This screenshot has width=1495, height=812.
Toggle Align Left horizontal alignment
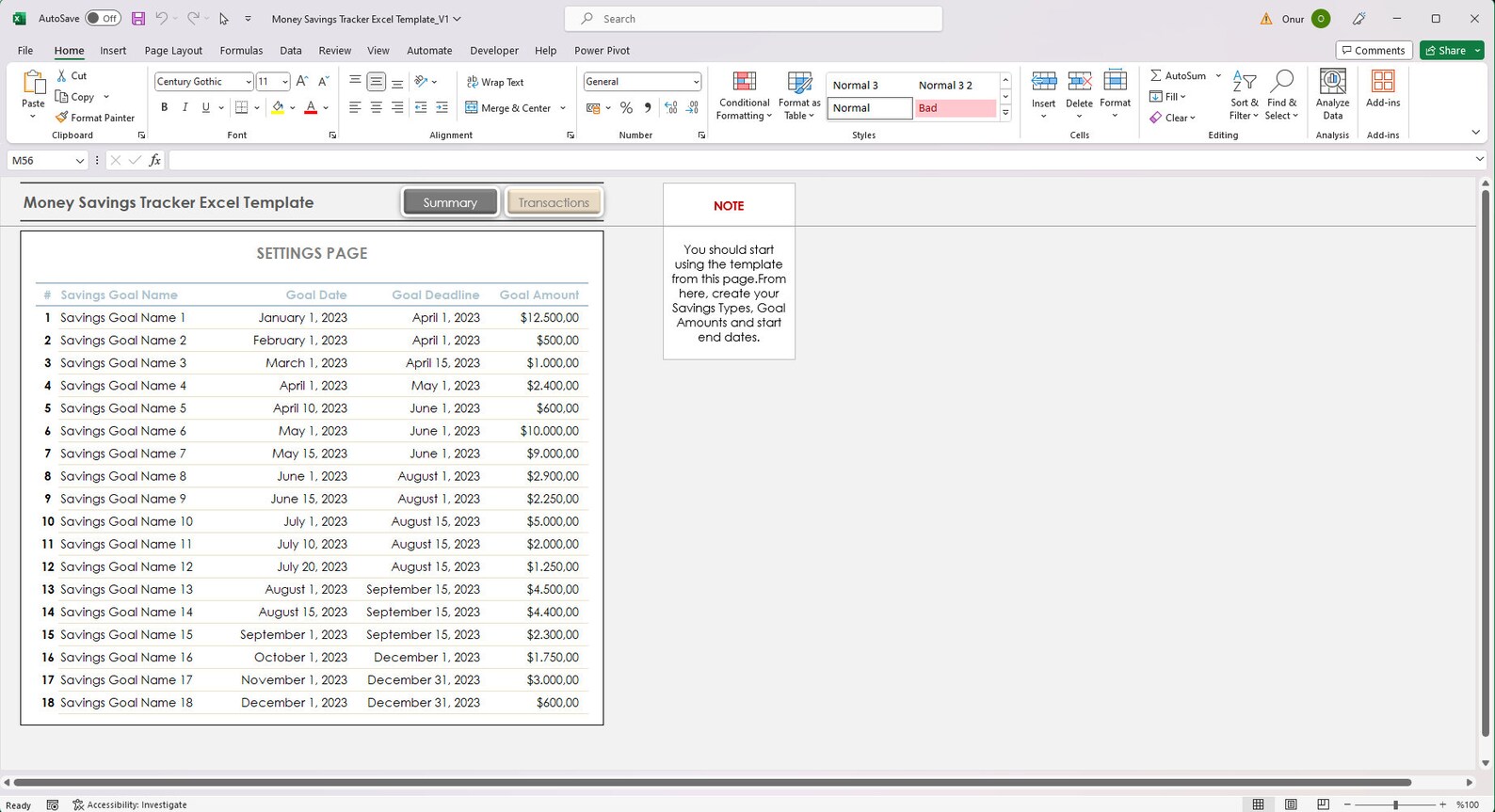355,107
